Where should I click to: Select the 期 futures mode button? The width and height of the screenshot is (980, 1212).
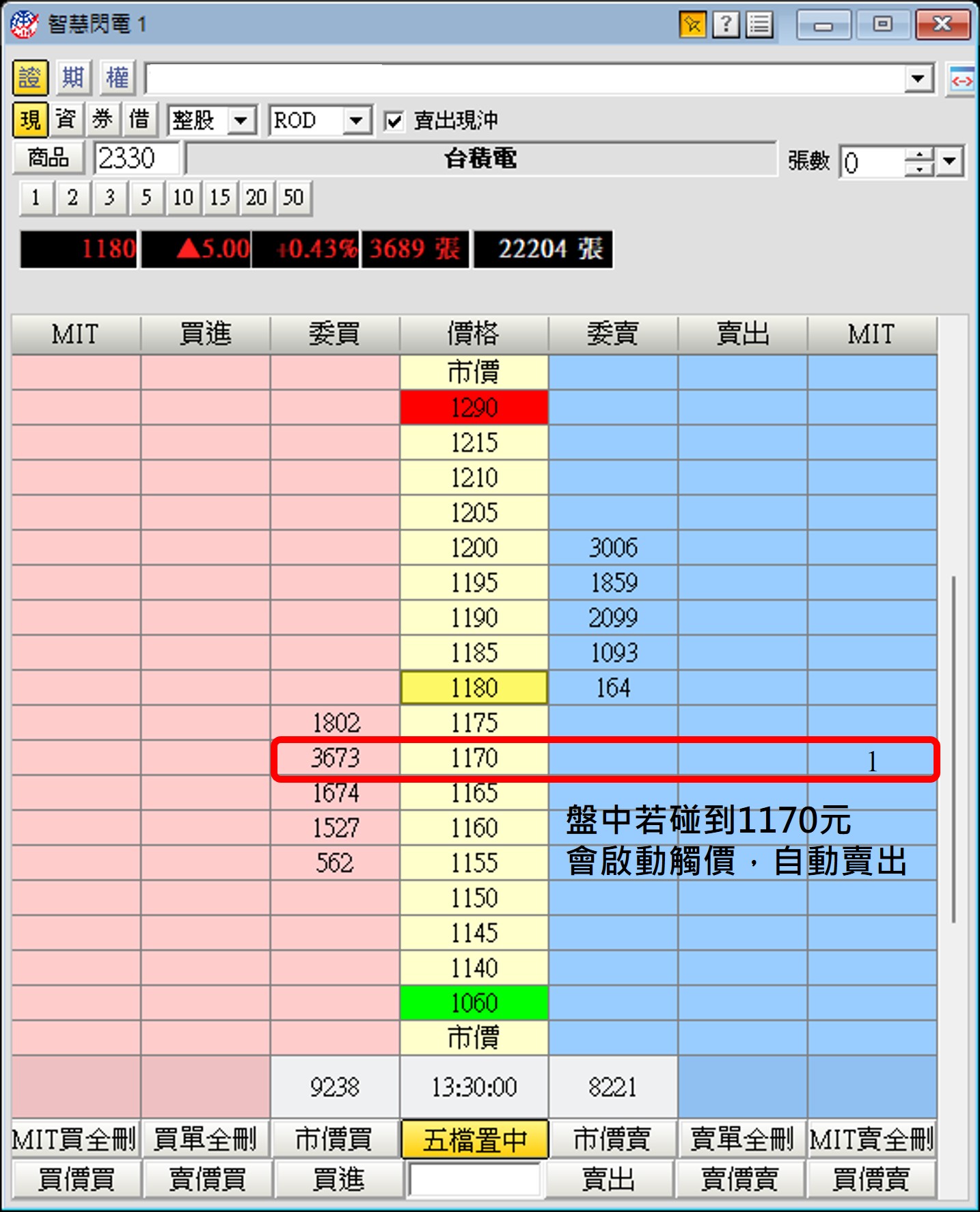point(73,78)
